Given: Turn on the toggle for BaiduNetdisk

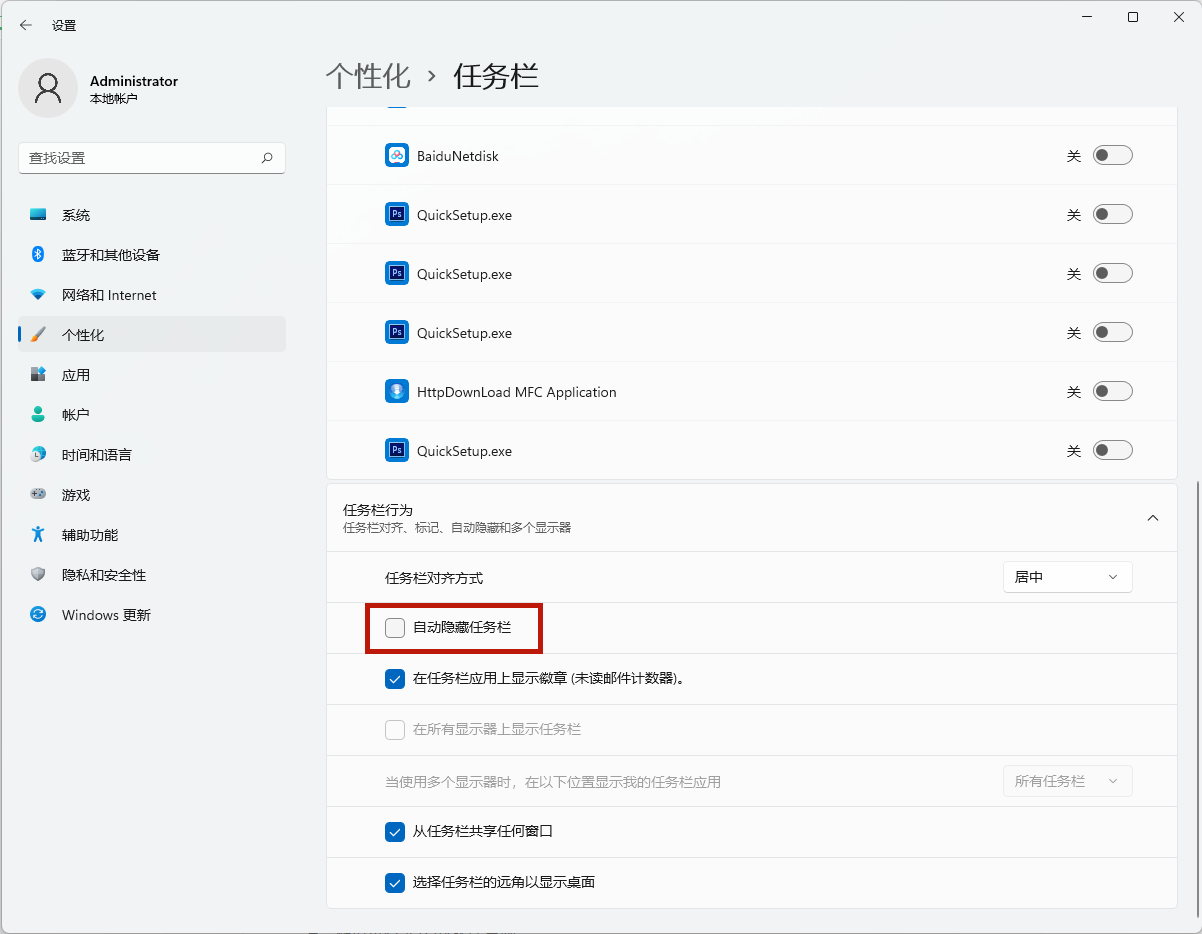Looking at the screenshot, I should [1112, 155].
